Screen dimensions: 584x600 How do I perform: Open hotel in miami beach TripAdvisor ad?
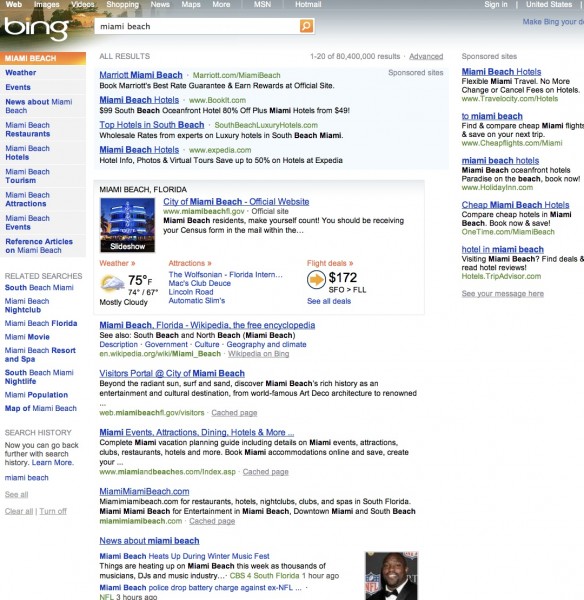pos(502,249)
